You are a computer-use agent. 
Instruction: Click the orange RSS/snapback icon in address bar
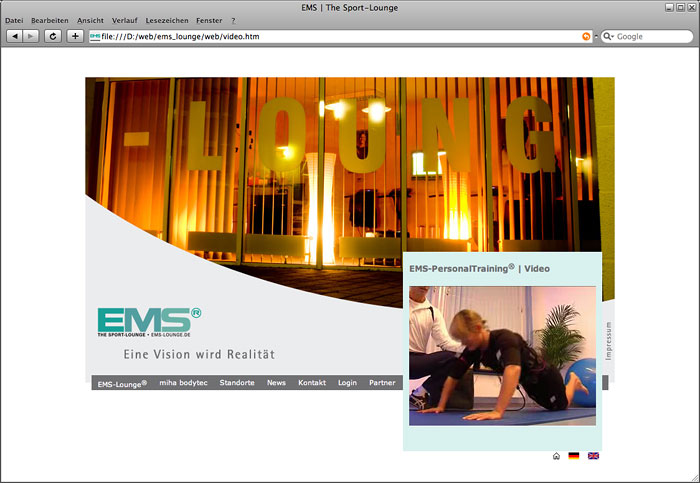[x=586, y=37]
